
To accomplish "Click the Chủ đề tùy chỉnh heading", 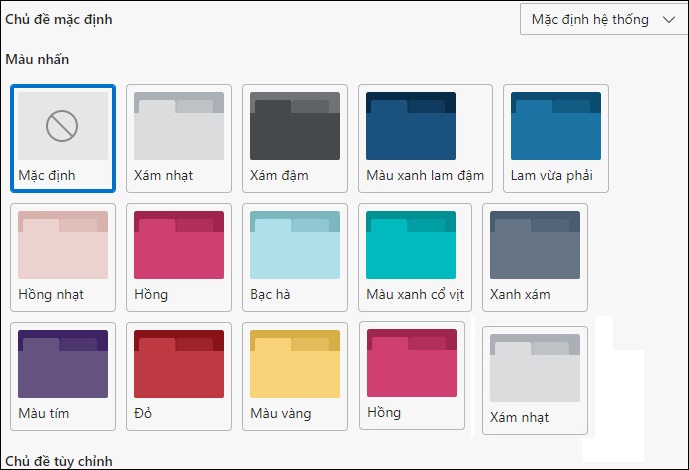I will [x=59, y=461].
